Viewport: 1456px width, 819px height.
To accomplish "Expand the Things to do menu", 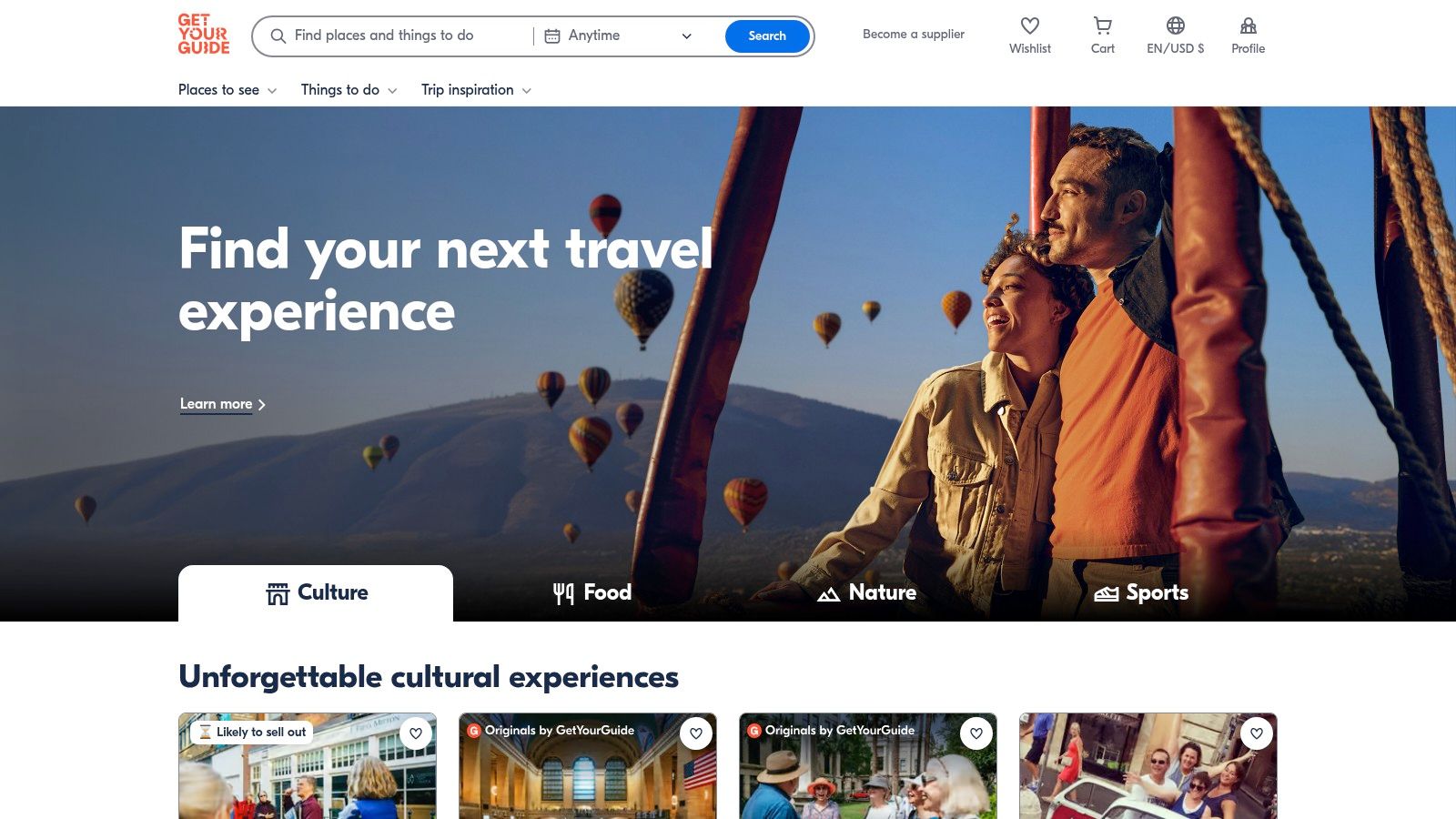I will click(x=349, y=90).
